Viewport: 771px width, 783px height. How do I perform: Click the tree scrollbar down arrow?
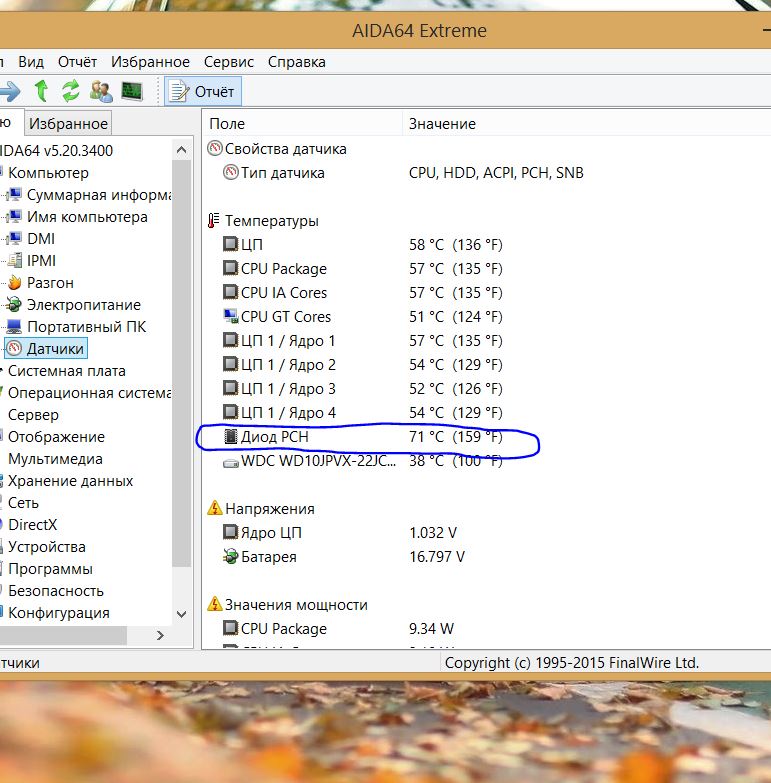pyautogui.click(x=182, y=614)
